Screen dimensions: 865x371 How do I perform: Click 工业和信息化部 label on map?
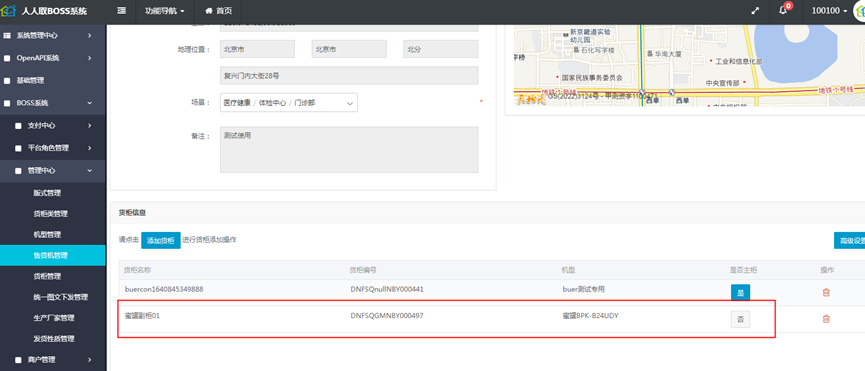739,61
